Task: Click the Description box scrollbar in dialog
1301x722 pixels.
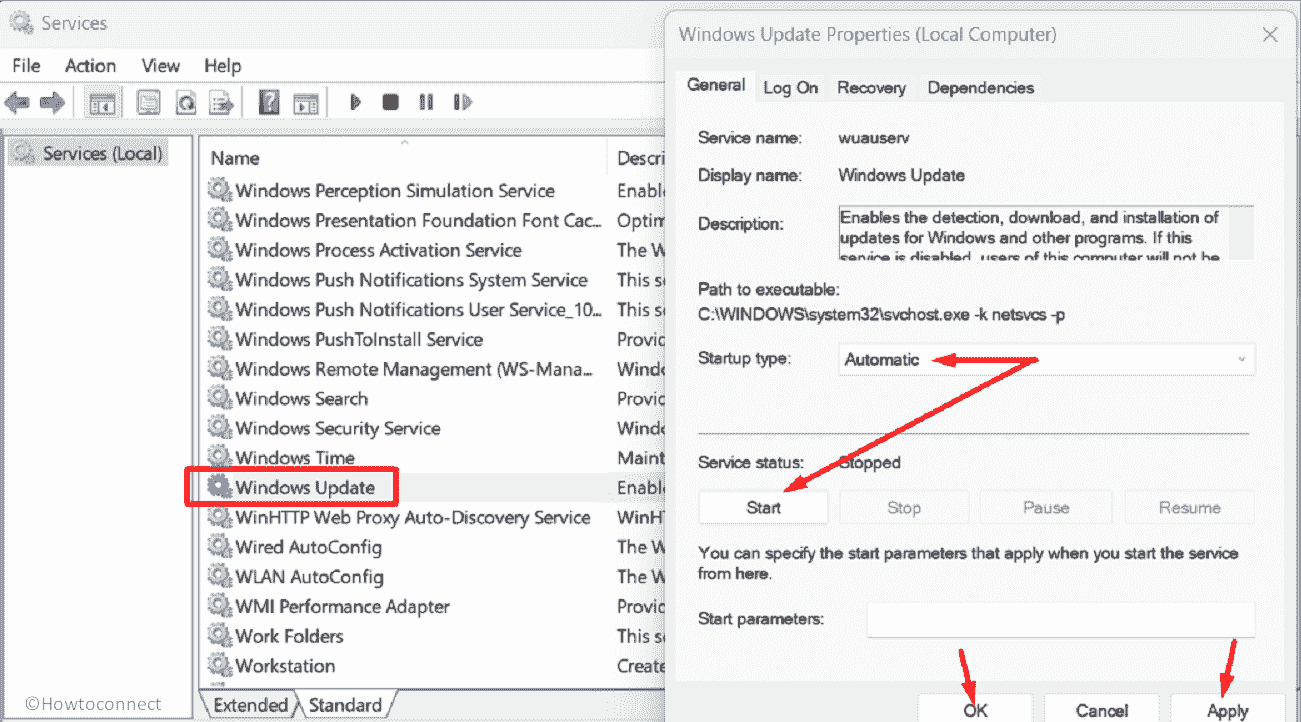Action: 1241,233
